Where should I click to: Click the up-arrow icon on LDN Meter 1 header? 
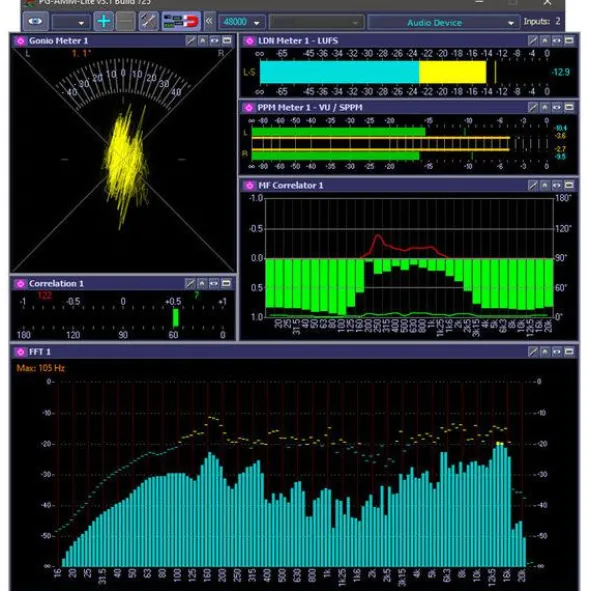[544, 41]
